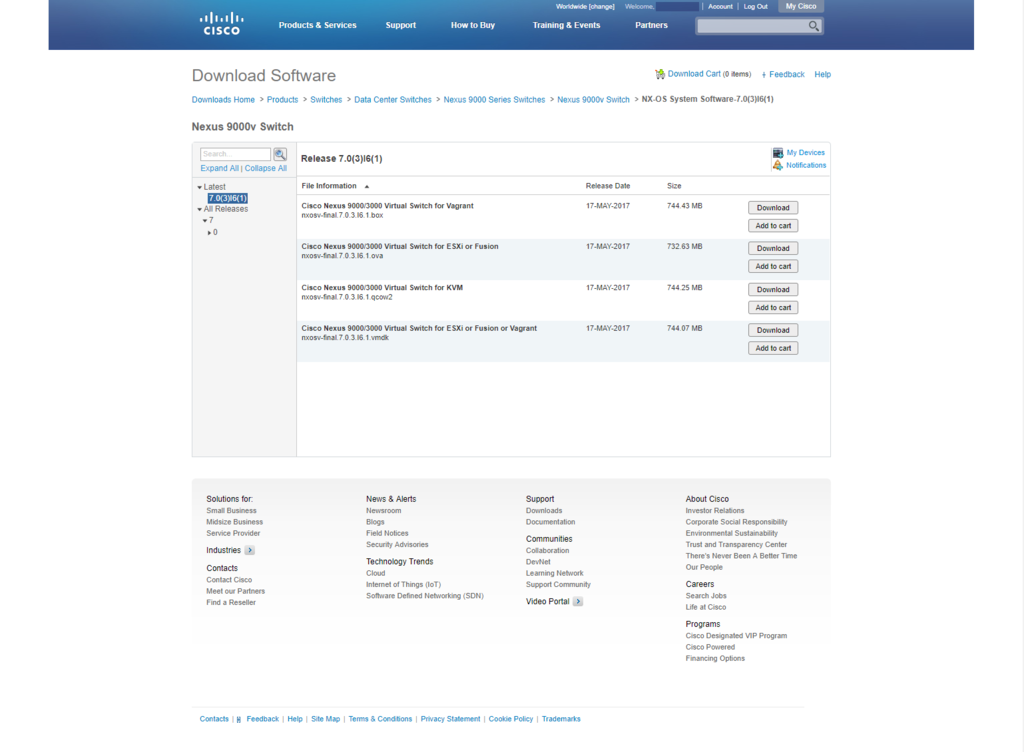Image resolution: width=1024 pixels, height=752 pixels.
Task: Open Contacts link in bottom bar
Action: click(214, 719)
